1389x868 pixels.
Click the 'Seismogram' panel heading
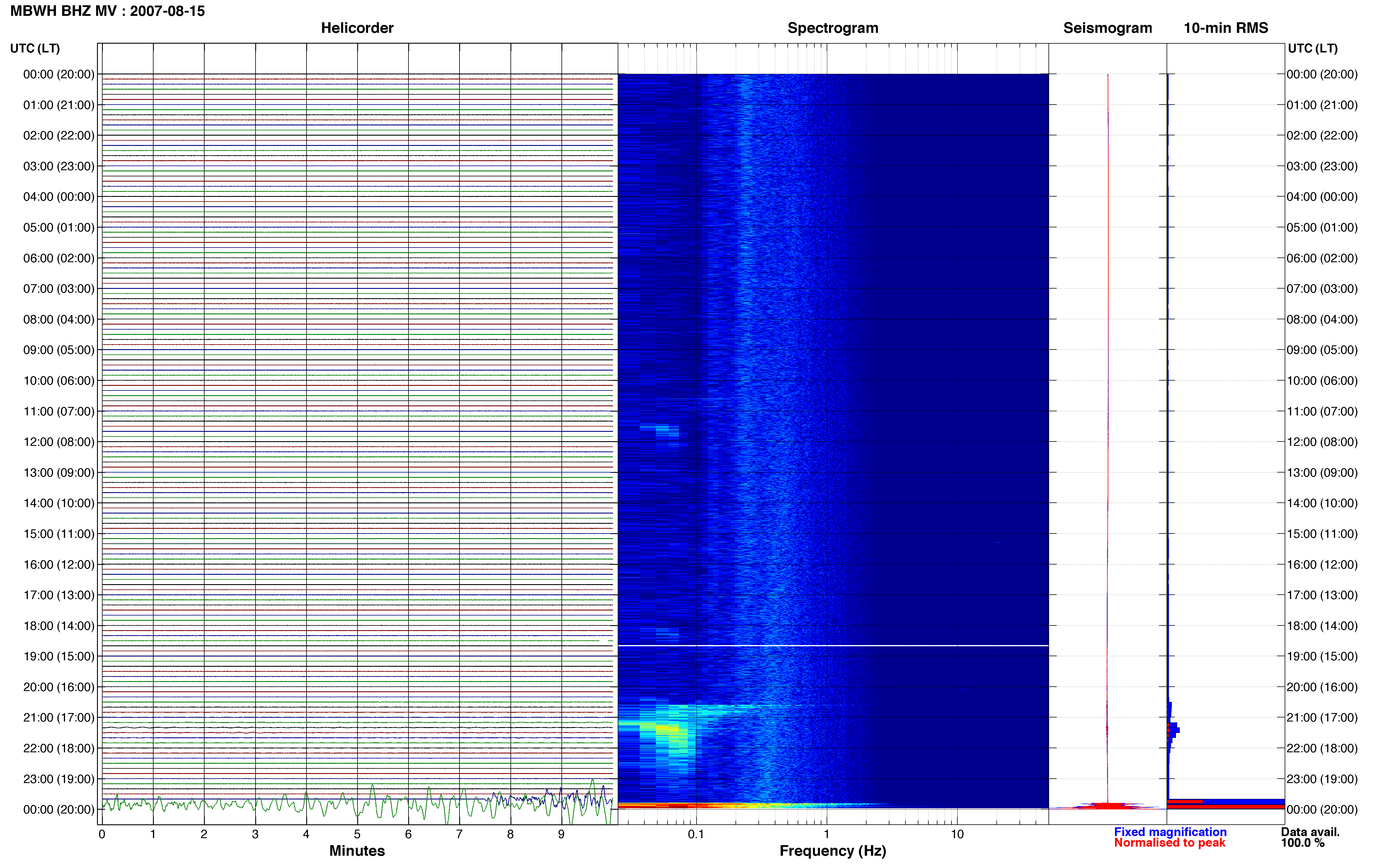point(1107,28)
